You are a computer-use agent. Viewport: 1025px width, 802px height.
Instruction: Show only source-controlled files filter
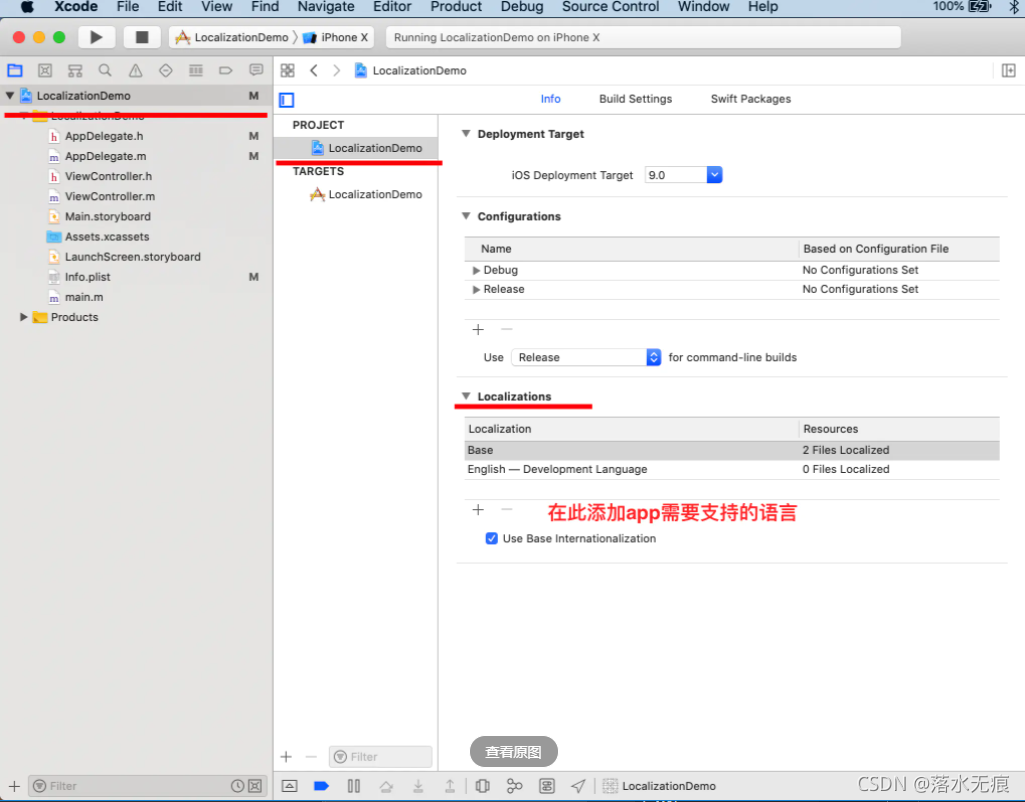(x=255, y=786)
